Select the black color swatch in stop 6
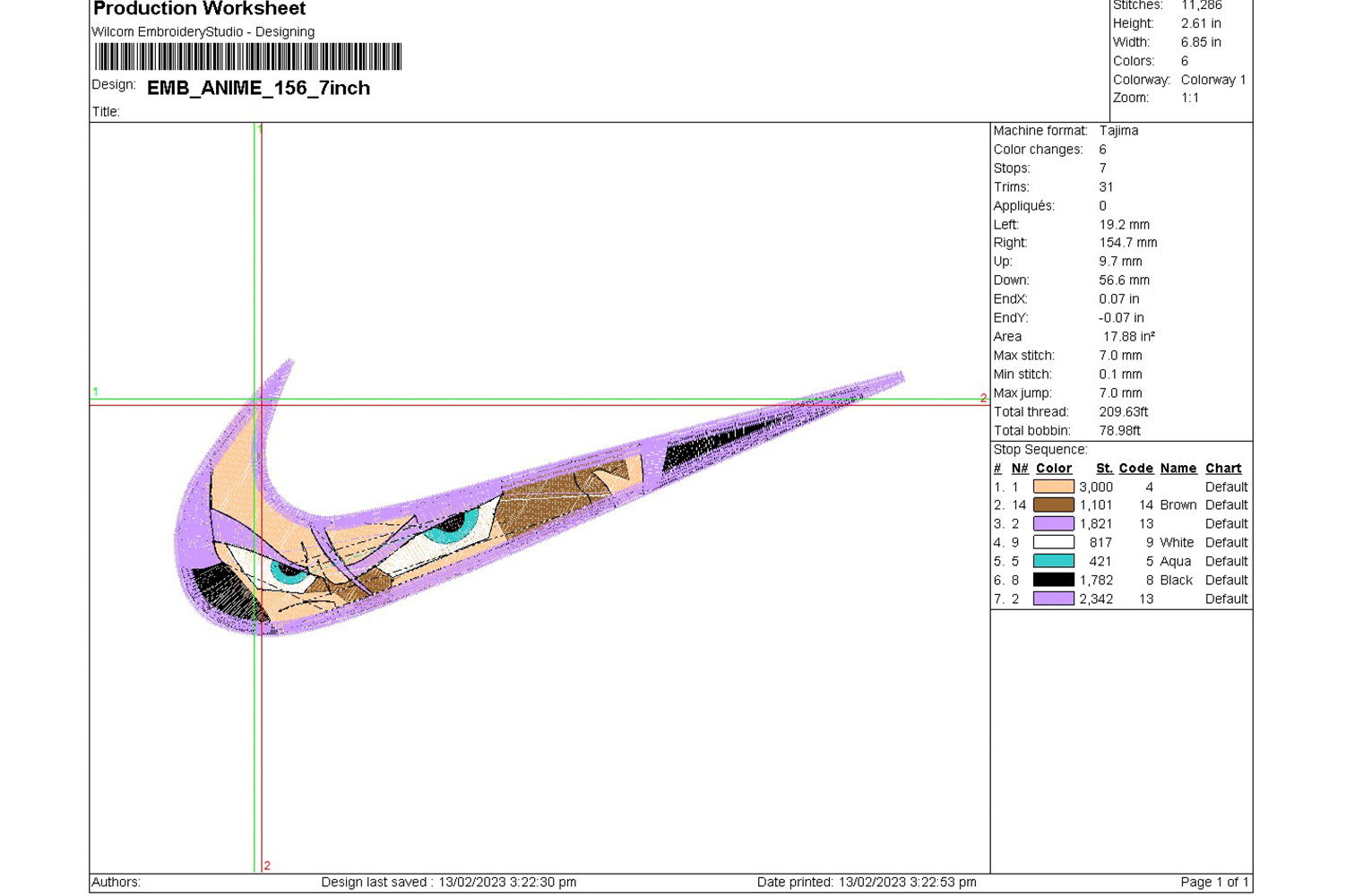The image size is (1346, 896). (x=1053, y=581)
